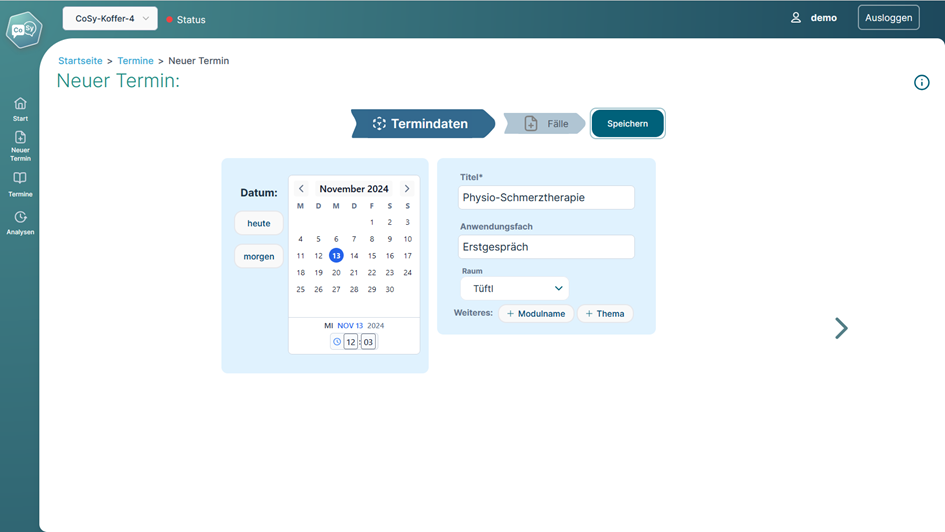945x532 pixels.
Task: Open the Analysen chart icon
Action: tap(20, 217)
